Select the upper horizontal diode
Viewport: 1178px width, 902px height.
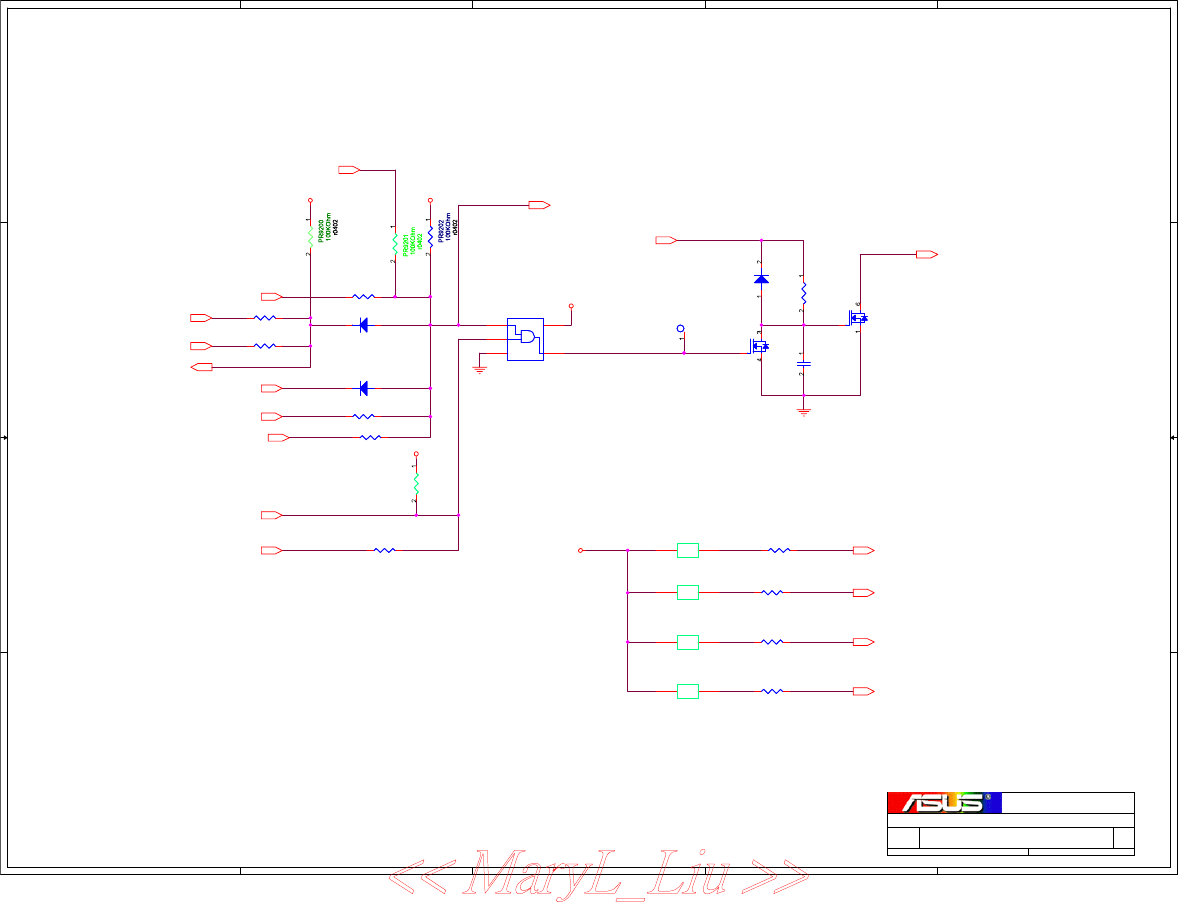364,325
